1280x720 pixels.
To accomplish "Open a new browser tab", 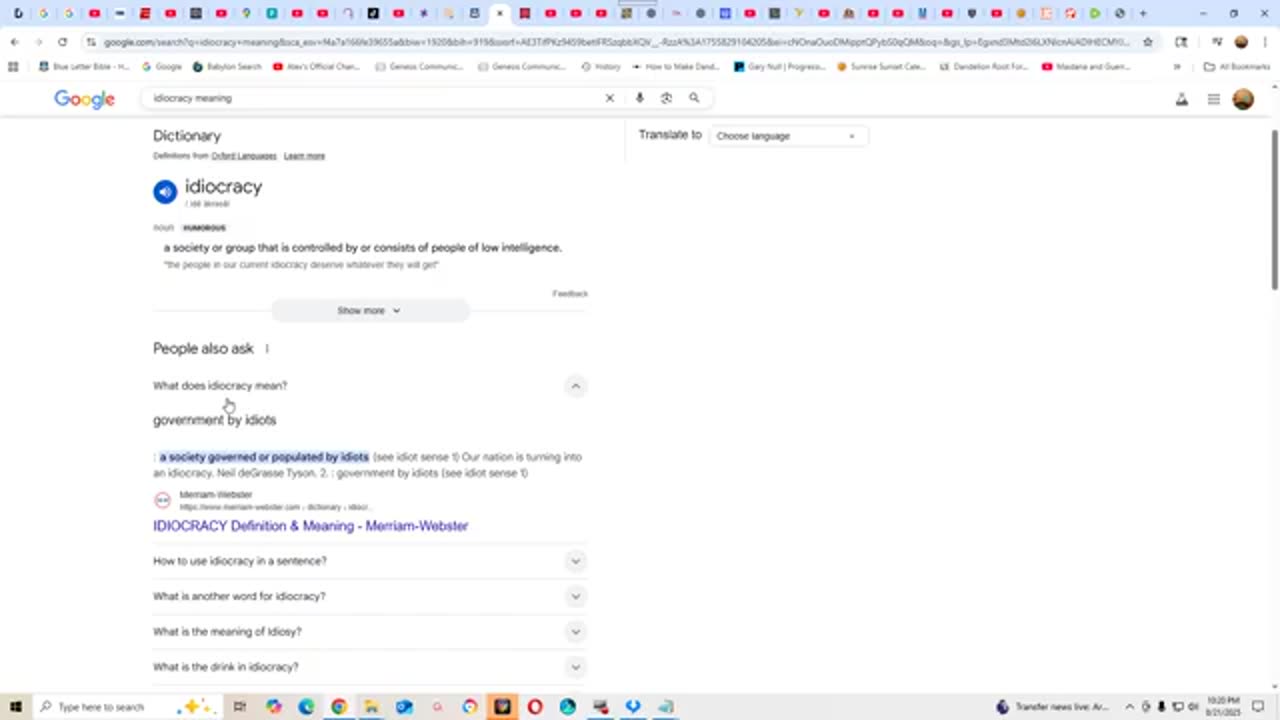I will pyautogui.click(x=1143, y=14).
